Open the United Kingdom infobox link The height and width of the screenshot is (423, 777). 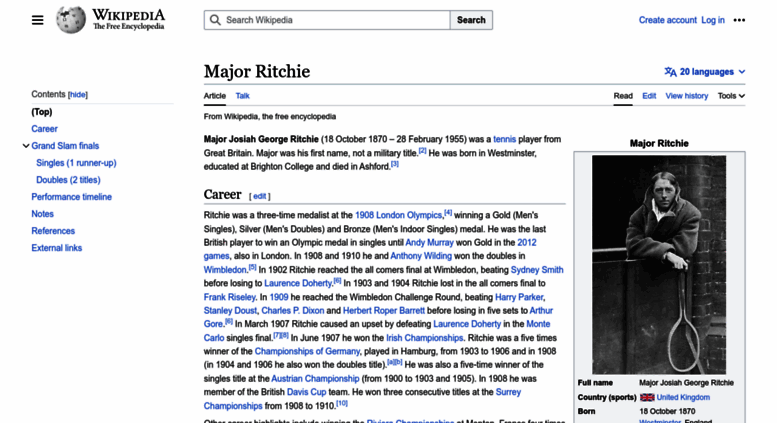pyautogui.click(x=683, y=397)
